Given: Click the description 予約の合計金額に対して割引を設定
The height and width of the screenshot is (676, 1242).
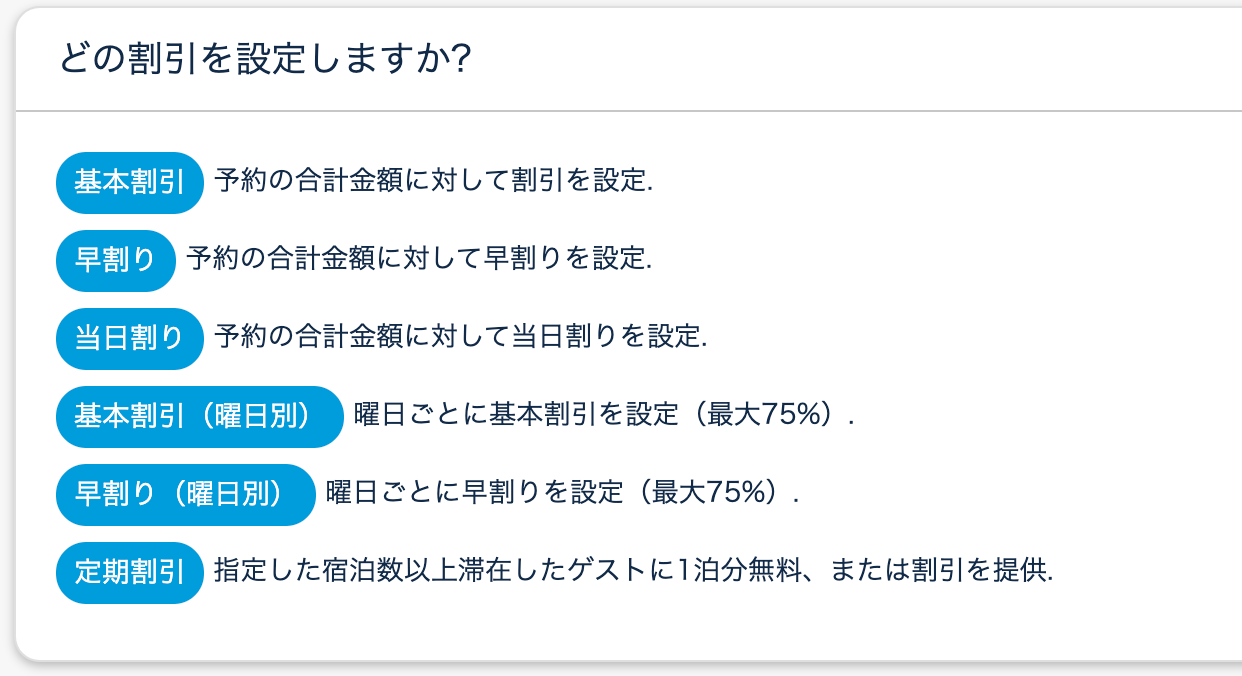Looking at the screenshot, I should 432,182.
